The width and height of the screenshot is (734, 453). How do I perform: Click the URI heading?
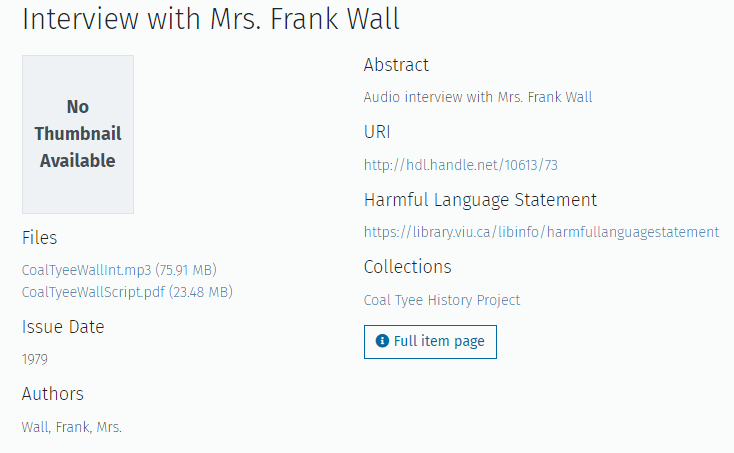coord(377,132)
